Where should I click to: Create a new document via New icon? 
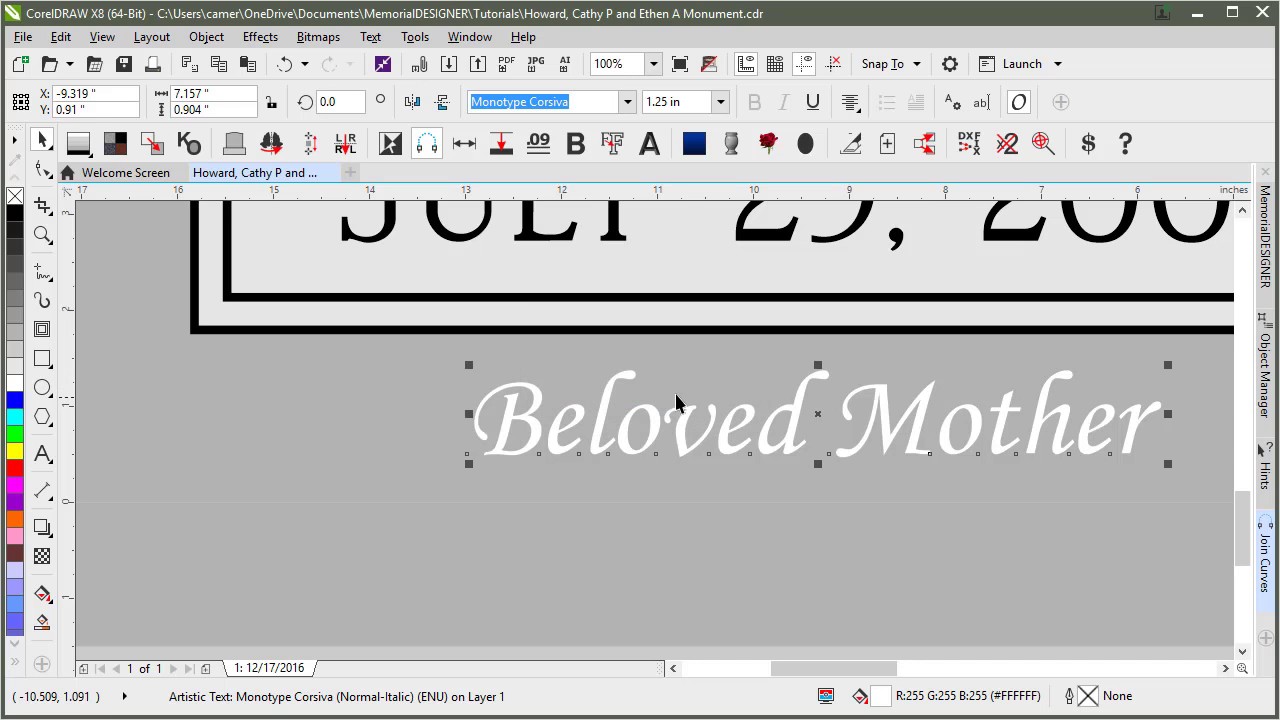[21, 64]
